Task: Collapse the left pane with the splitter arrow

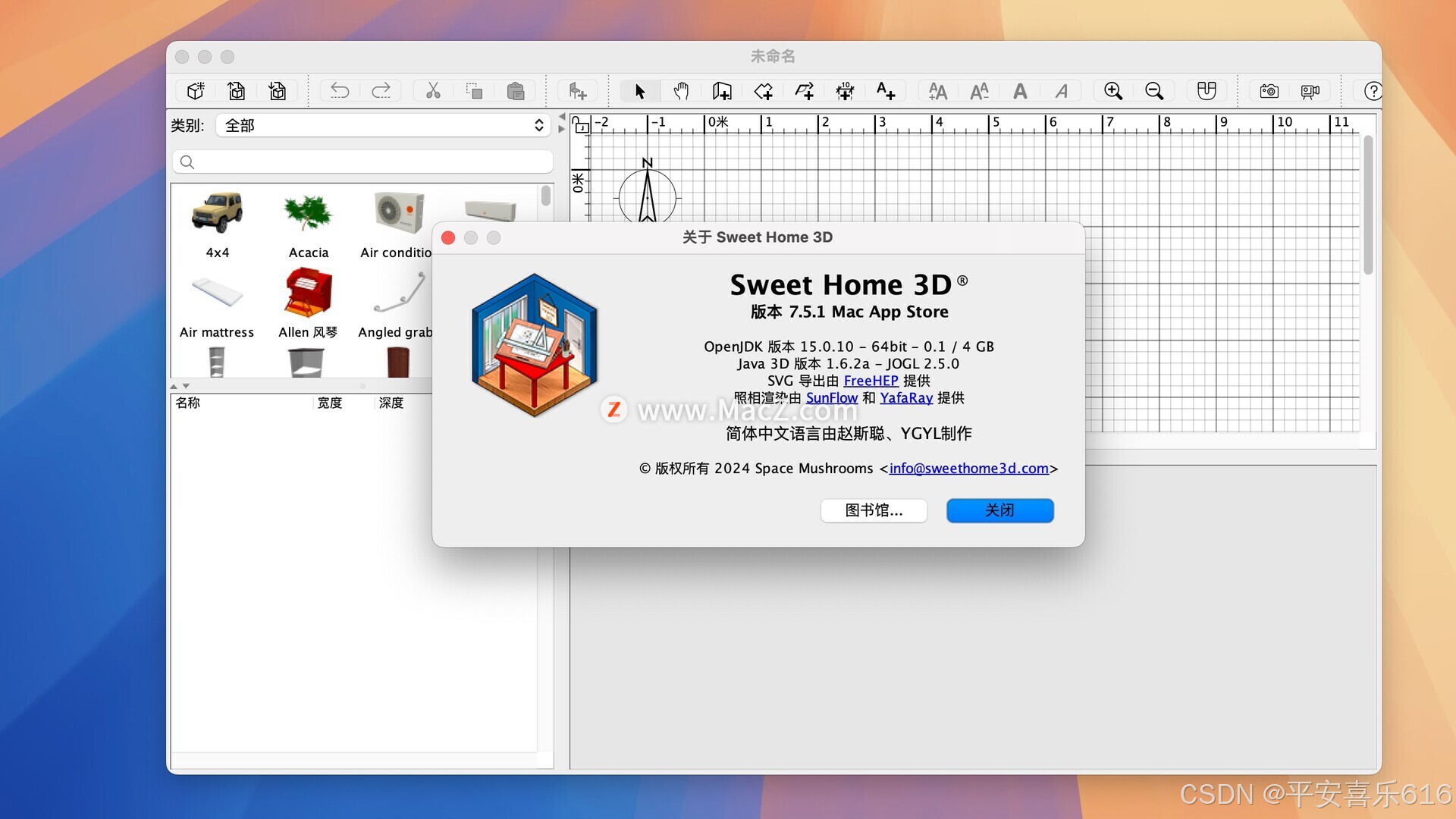Action: [x=562, y=116]
